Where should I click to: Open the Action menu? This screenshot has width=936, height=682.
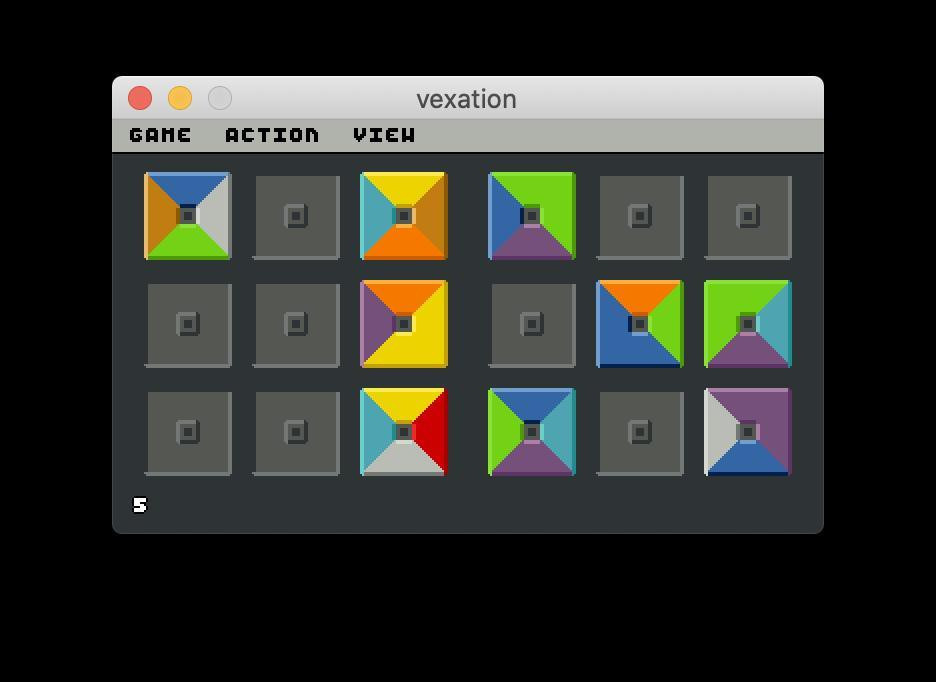(272, 135)
